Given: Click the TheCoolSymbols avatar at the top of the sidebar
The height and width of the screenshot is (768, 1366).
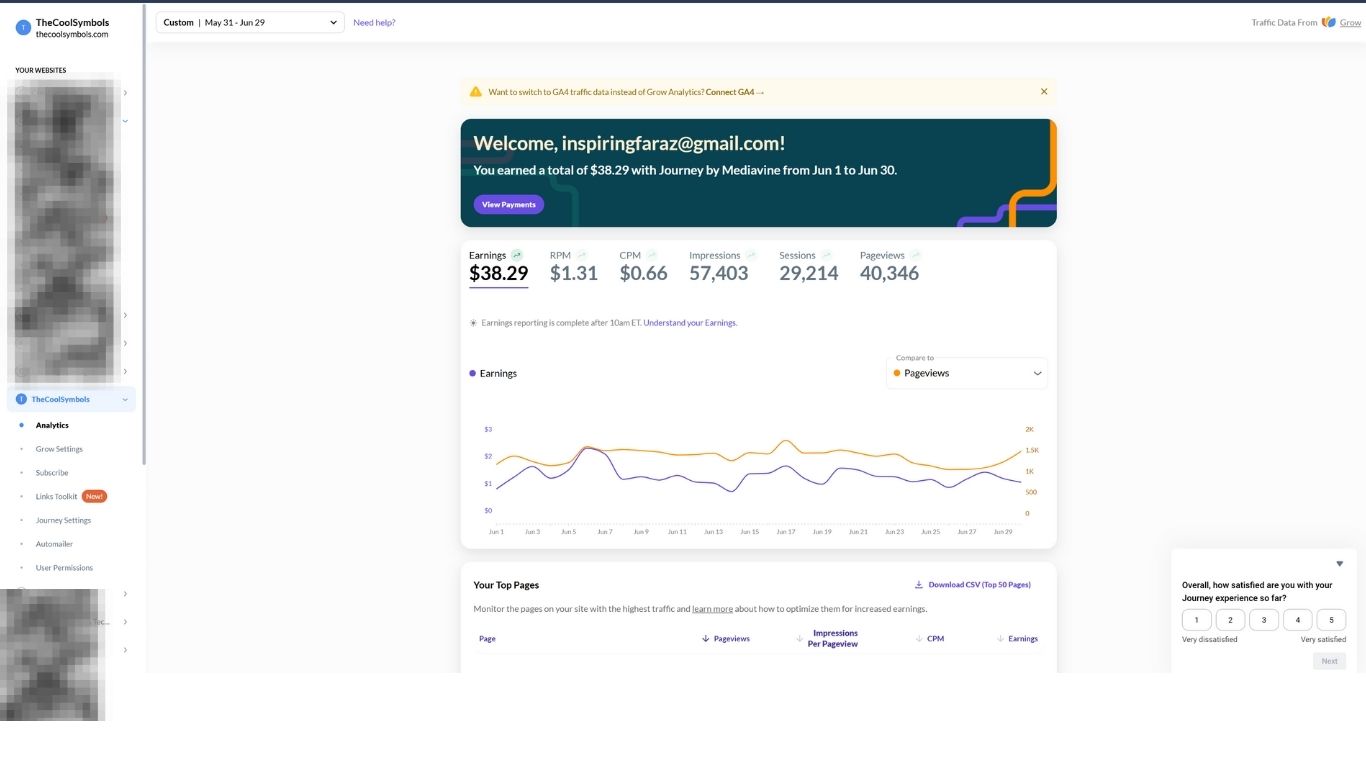Looking at the screenshot, I should point(23,28).
